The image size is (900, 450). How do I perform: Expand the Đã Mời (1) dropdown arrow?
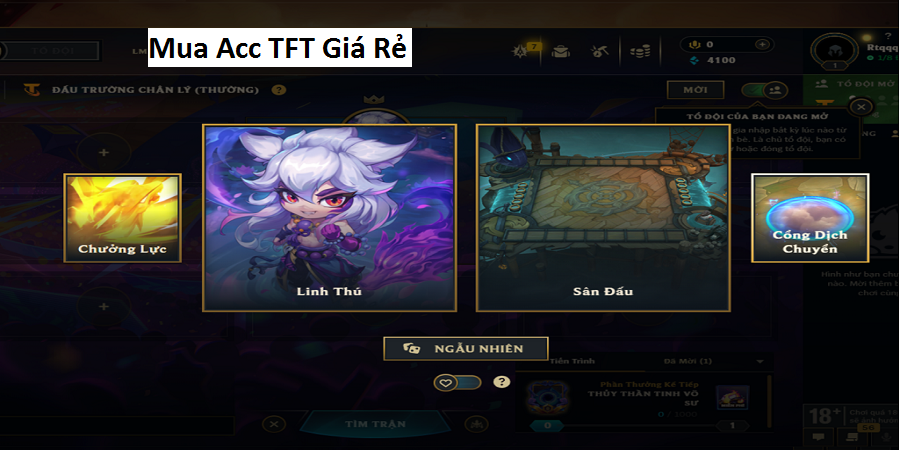[760, 362]
